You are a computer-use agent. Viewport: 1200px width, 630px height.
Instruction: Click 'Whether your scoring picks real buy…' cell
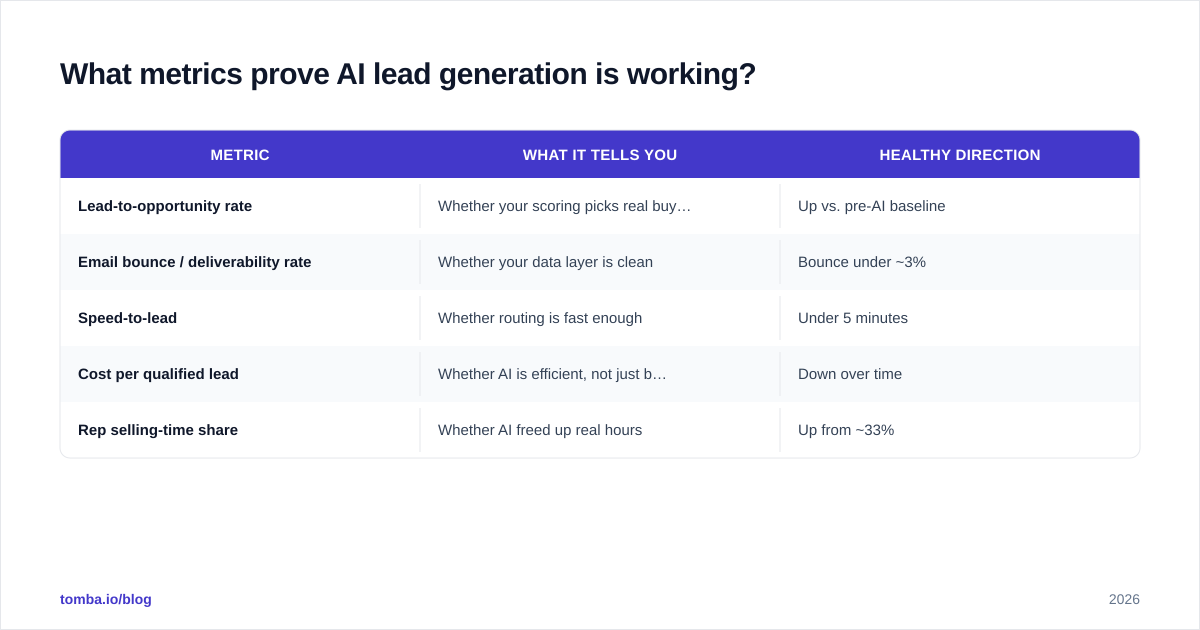(x=600, y=206)
